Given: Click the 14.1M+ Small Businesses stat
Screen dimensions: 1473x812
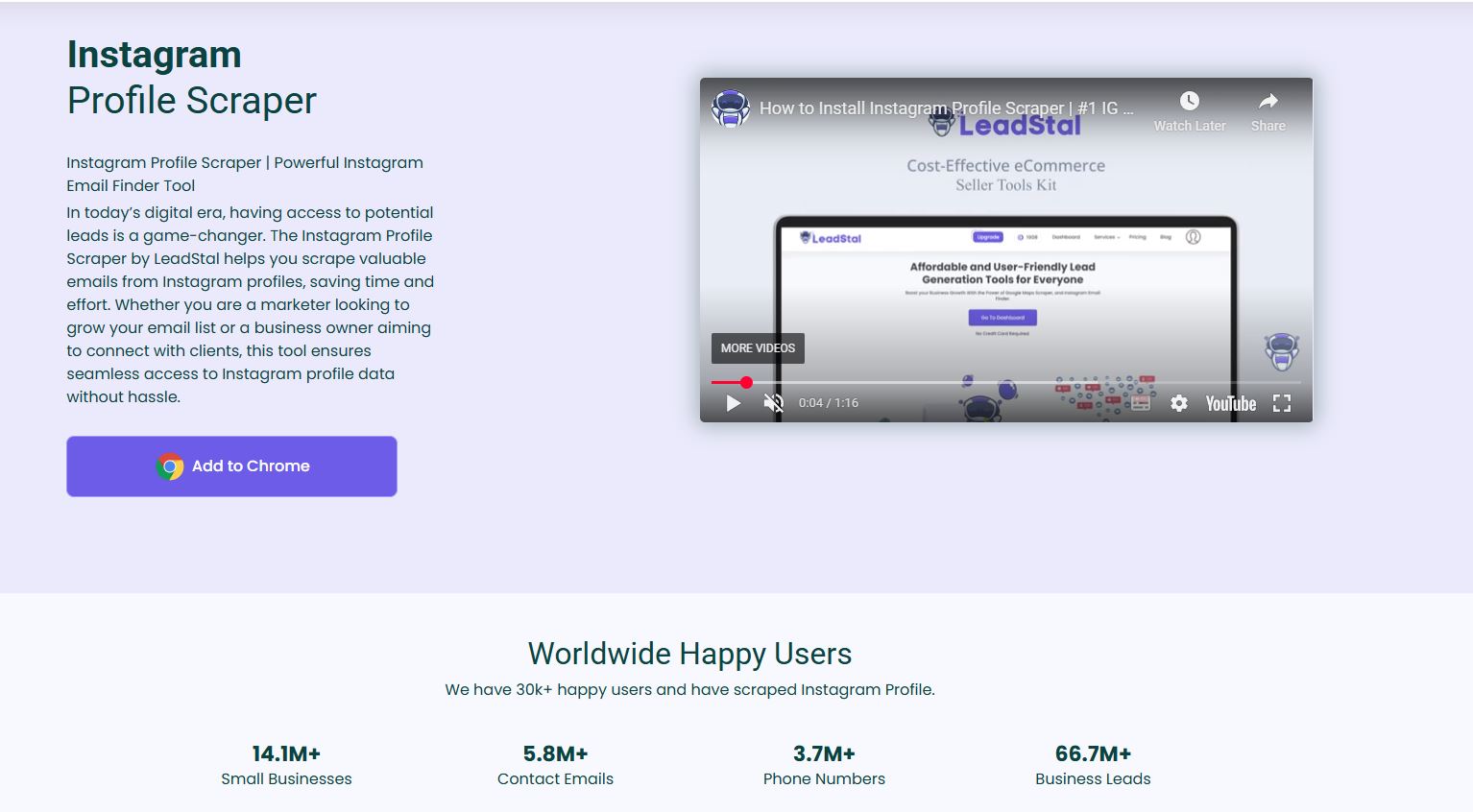Looking at the screenshot, I should pos(286,765).
